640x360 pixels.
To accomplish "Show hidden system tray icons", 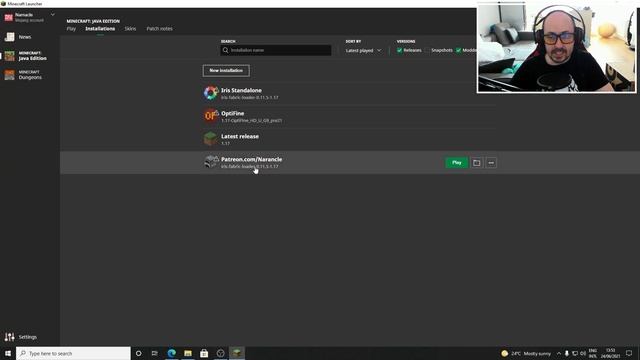I will click(x=558, y=353).
